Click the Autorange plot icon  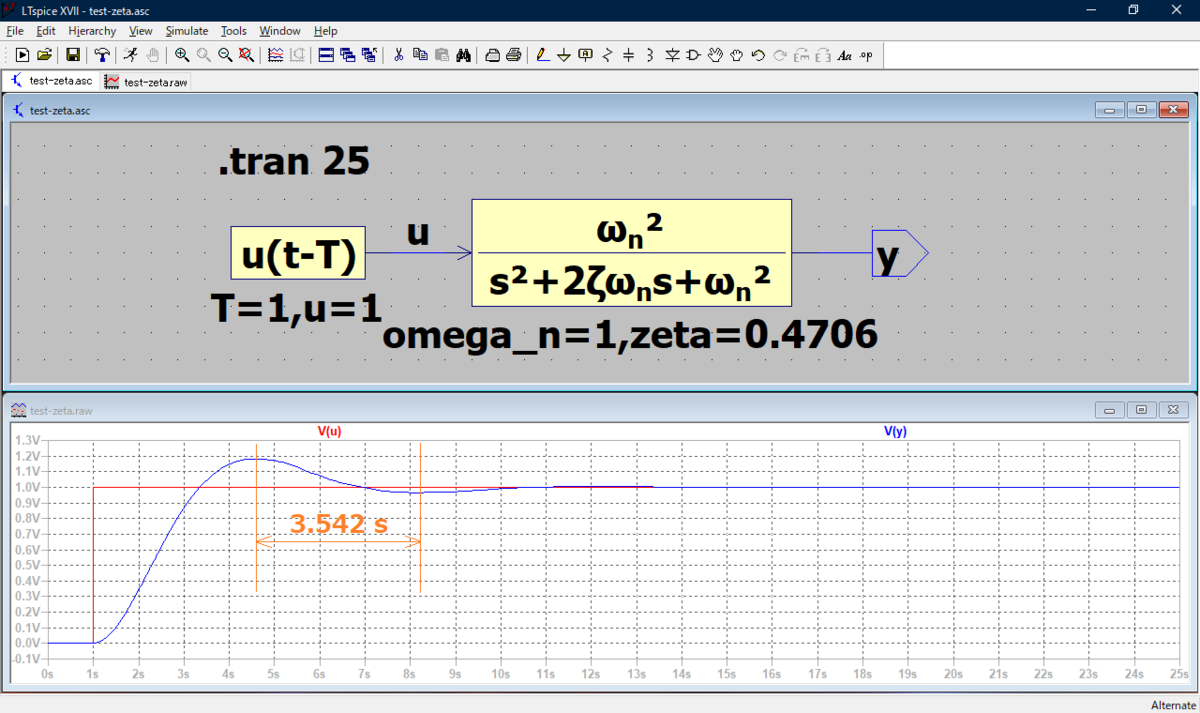tap(275, 55)
